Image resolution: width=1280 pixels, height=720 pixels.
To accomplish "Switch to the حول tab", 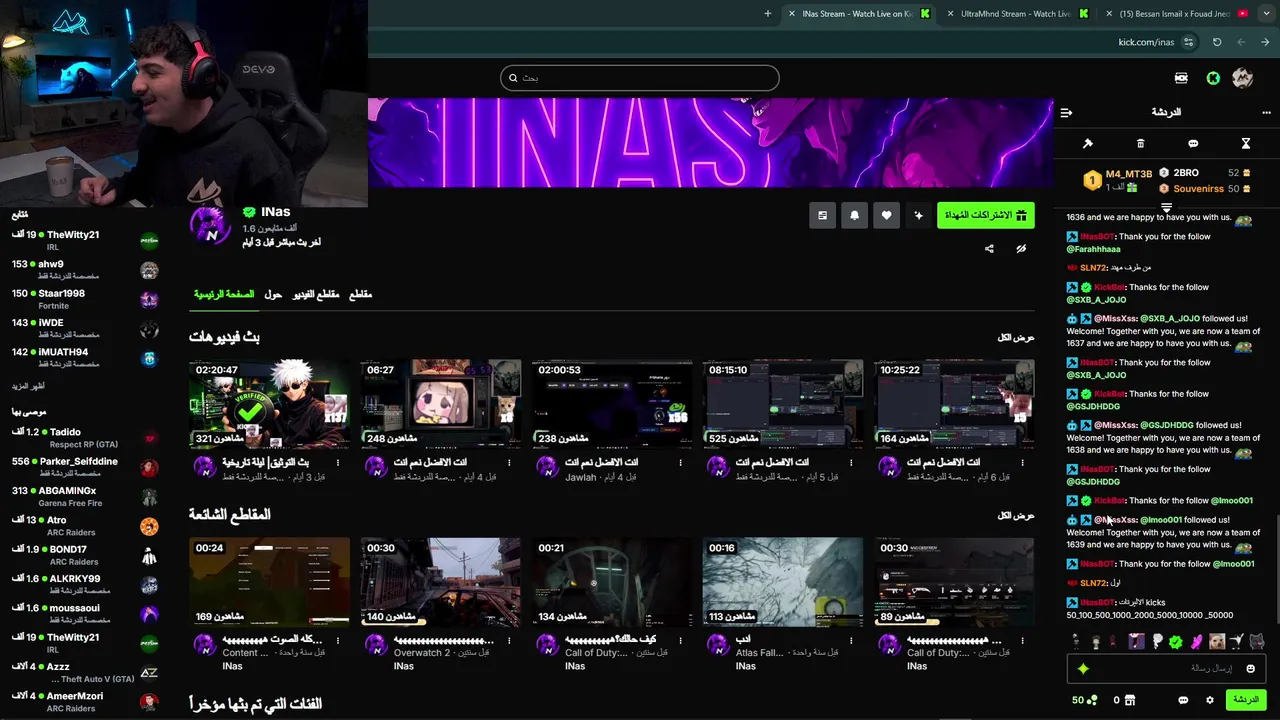I will tap(273, 295).
